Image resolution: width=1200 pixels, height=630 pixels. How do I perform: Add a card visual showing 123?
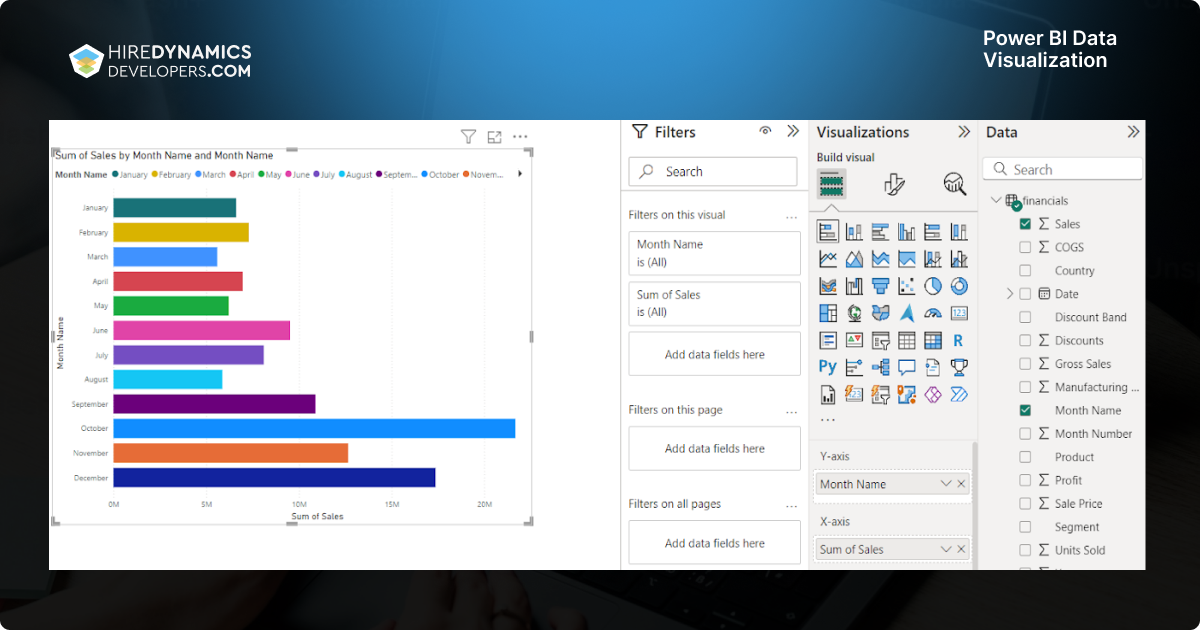[x=958, y=313]
